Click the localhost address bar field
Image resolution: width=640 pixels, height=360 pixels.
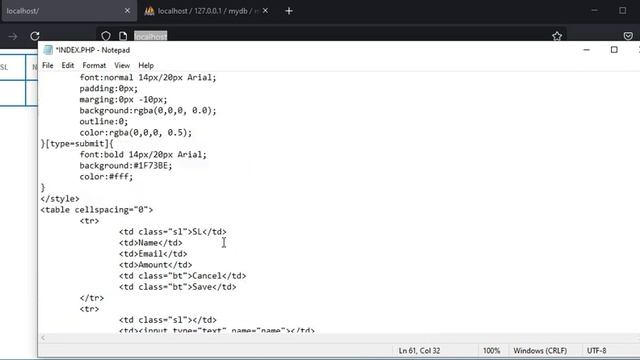[x=331, y=36]
